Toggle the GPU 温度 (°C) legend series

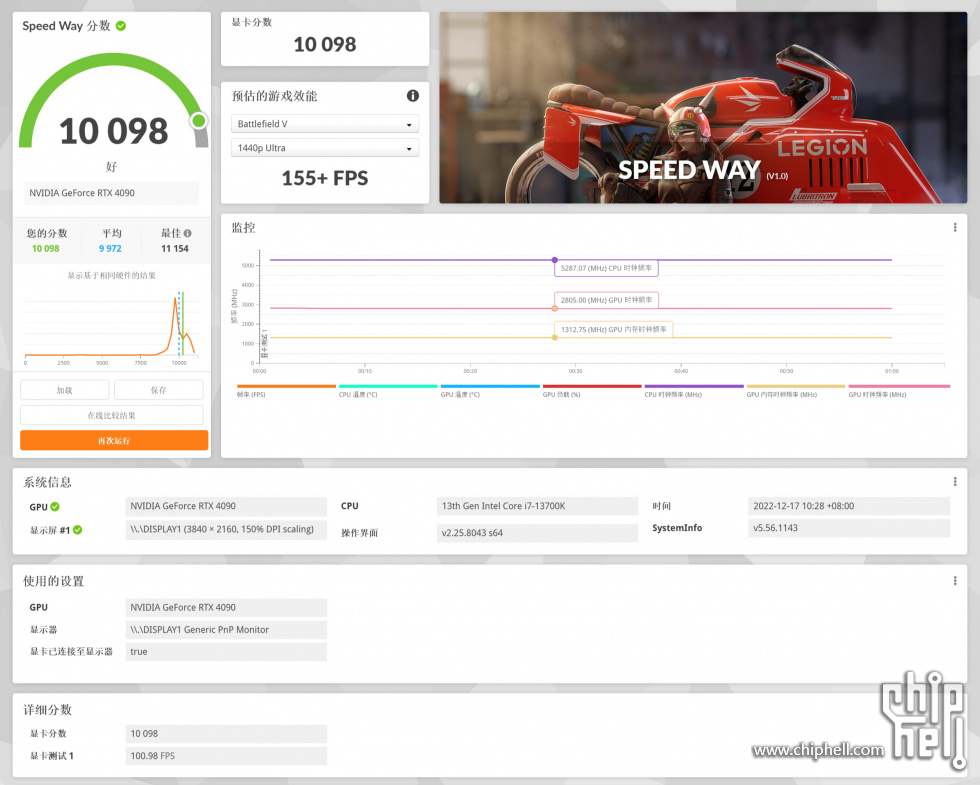coord(489,391)
